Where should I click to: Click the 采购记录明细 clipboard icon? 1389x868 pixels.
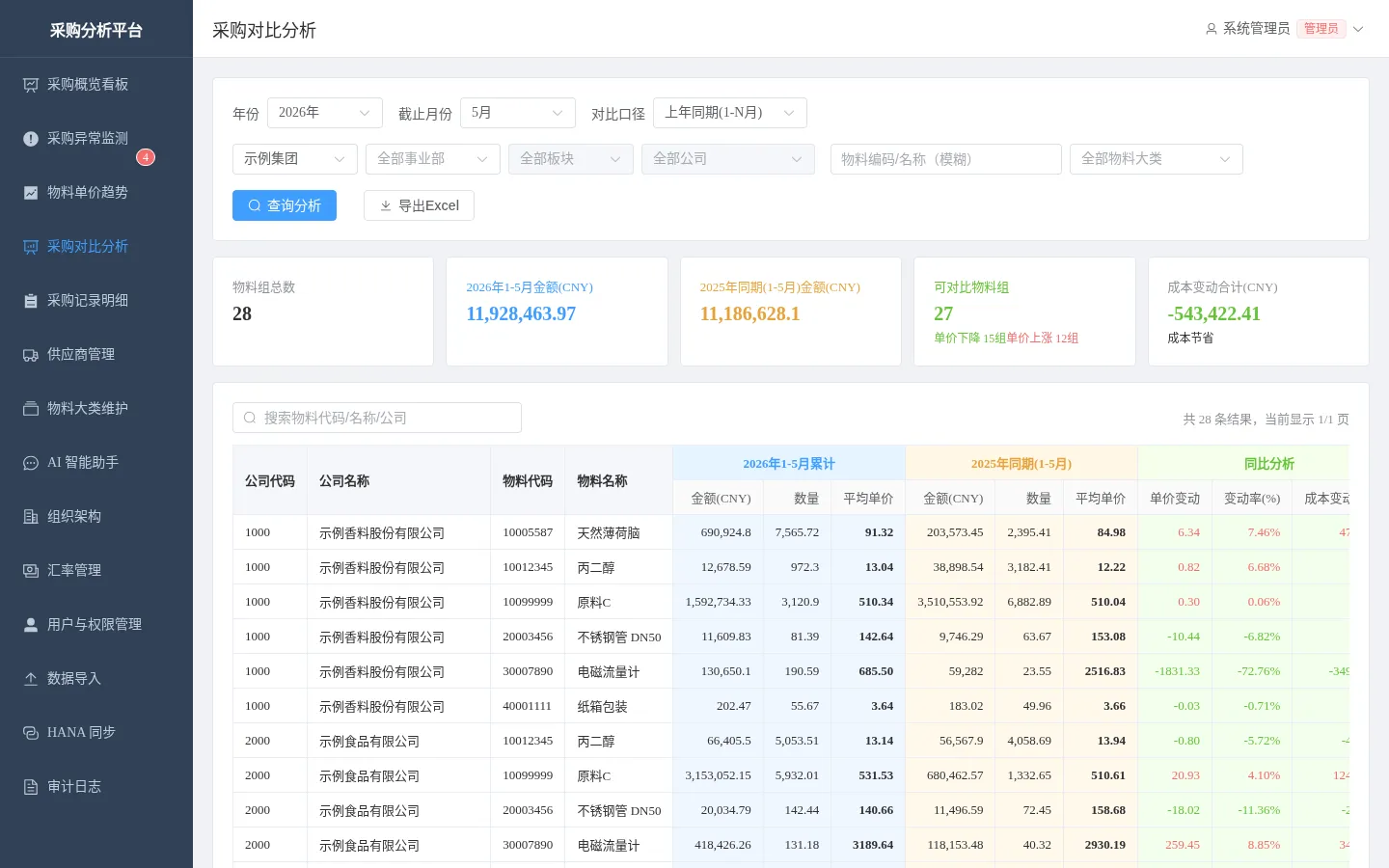[31, 301]
